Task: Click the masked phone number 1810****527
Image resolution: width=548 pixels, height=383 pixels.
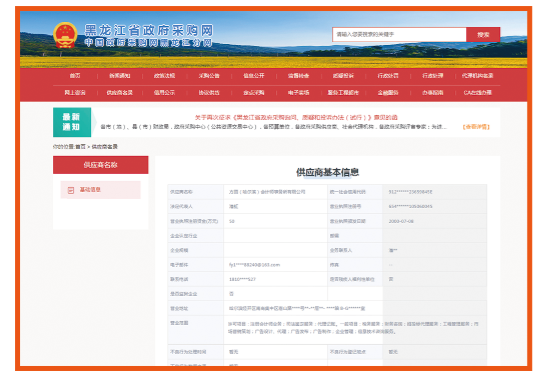Action: (x=243, y=279)
